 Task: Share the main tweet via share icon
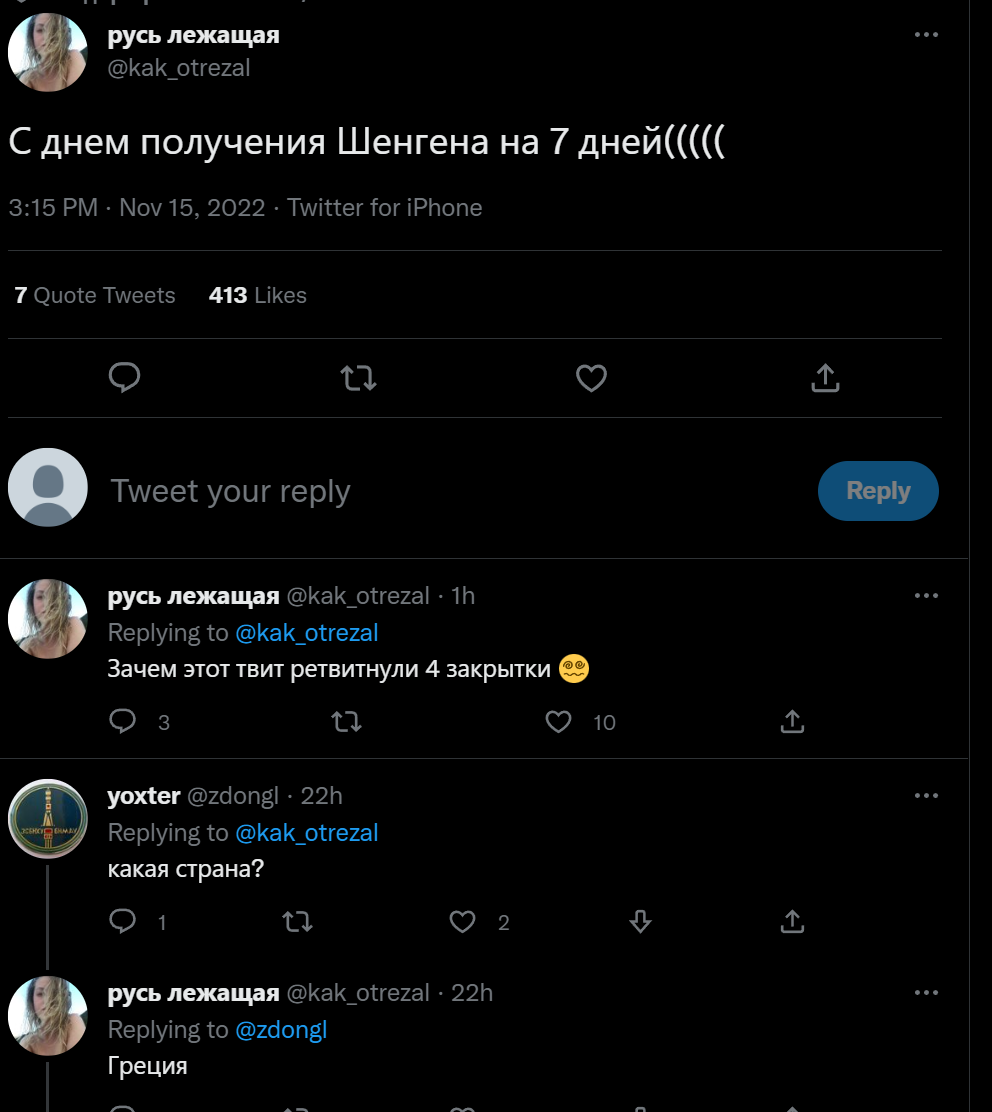(x=825, y=378)
